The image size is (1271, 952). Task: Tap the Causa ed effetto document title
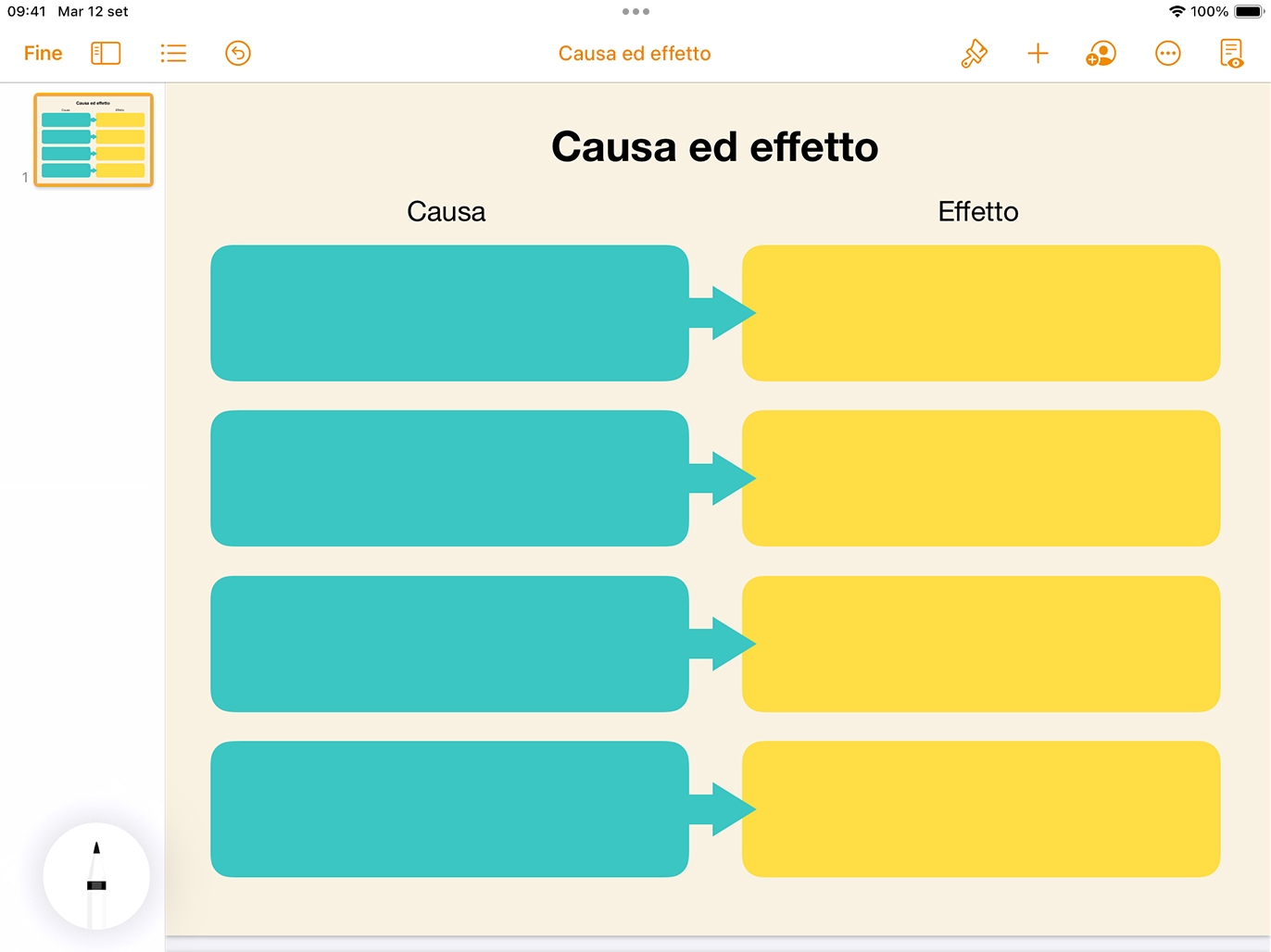(635, 54)
